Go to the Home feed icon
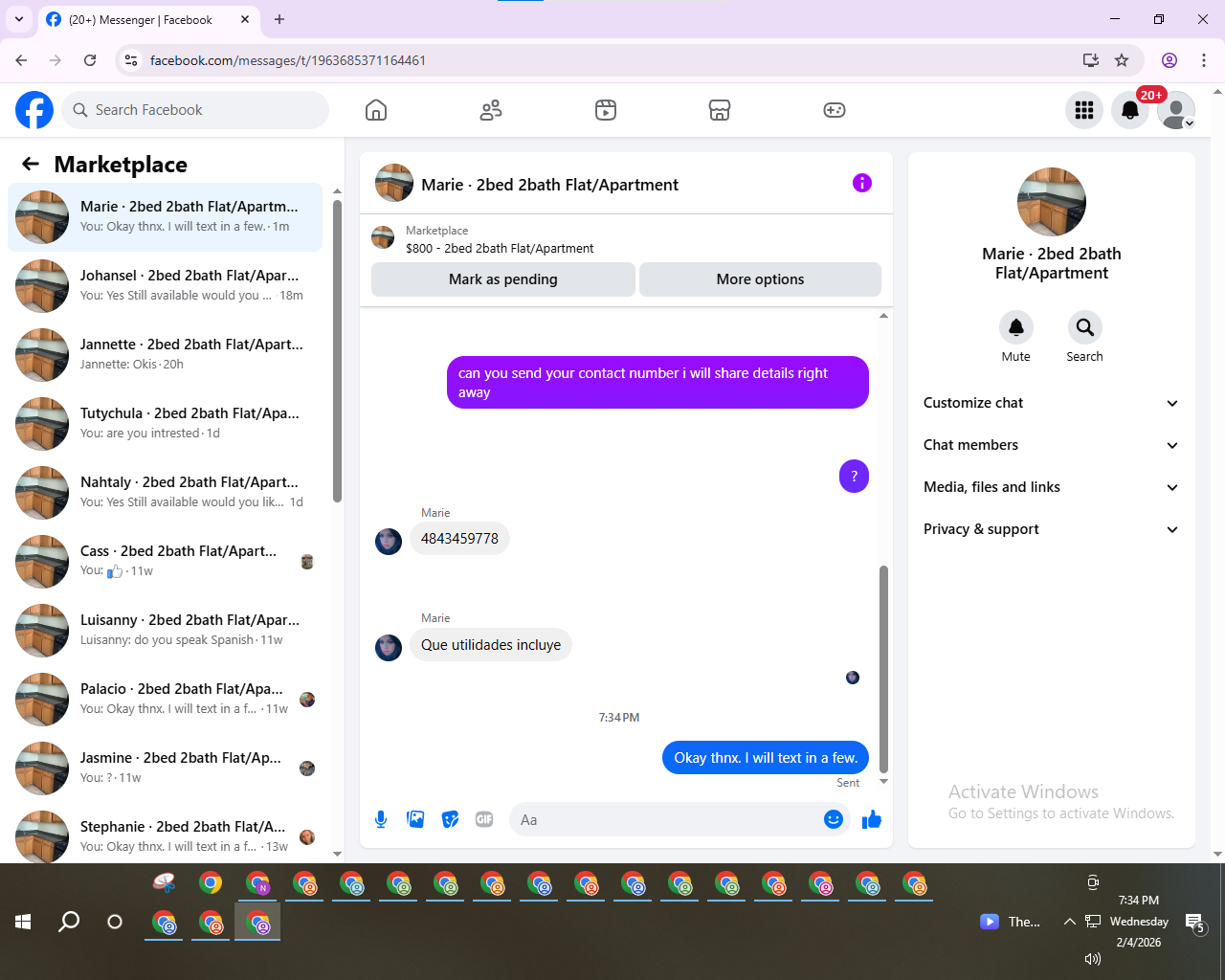This screenshot has height=980, width=1225. 376,110
